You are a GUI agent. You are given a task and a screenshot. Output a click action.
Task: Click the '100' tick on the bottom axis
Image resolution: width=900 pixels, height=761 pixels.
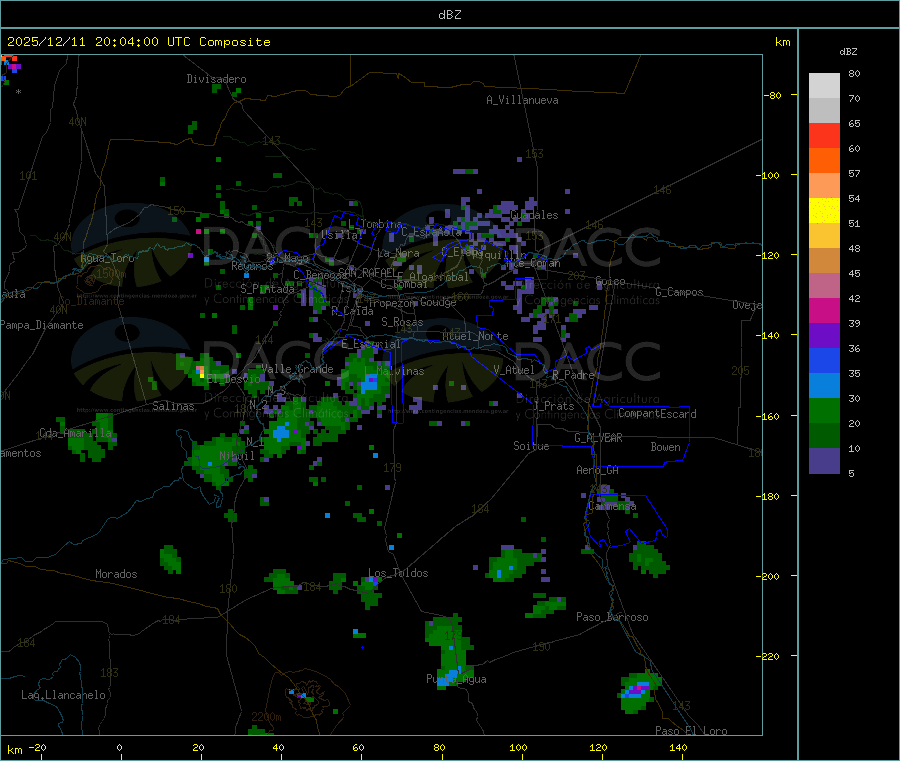[x=518, y=747]
